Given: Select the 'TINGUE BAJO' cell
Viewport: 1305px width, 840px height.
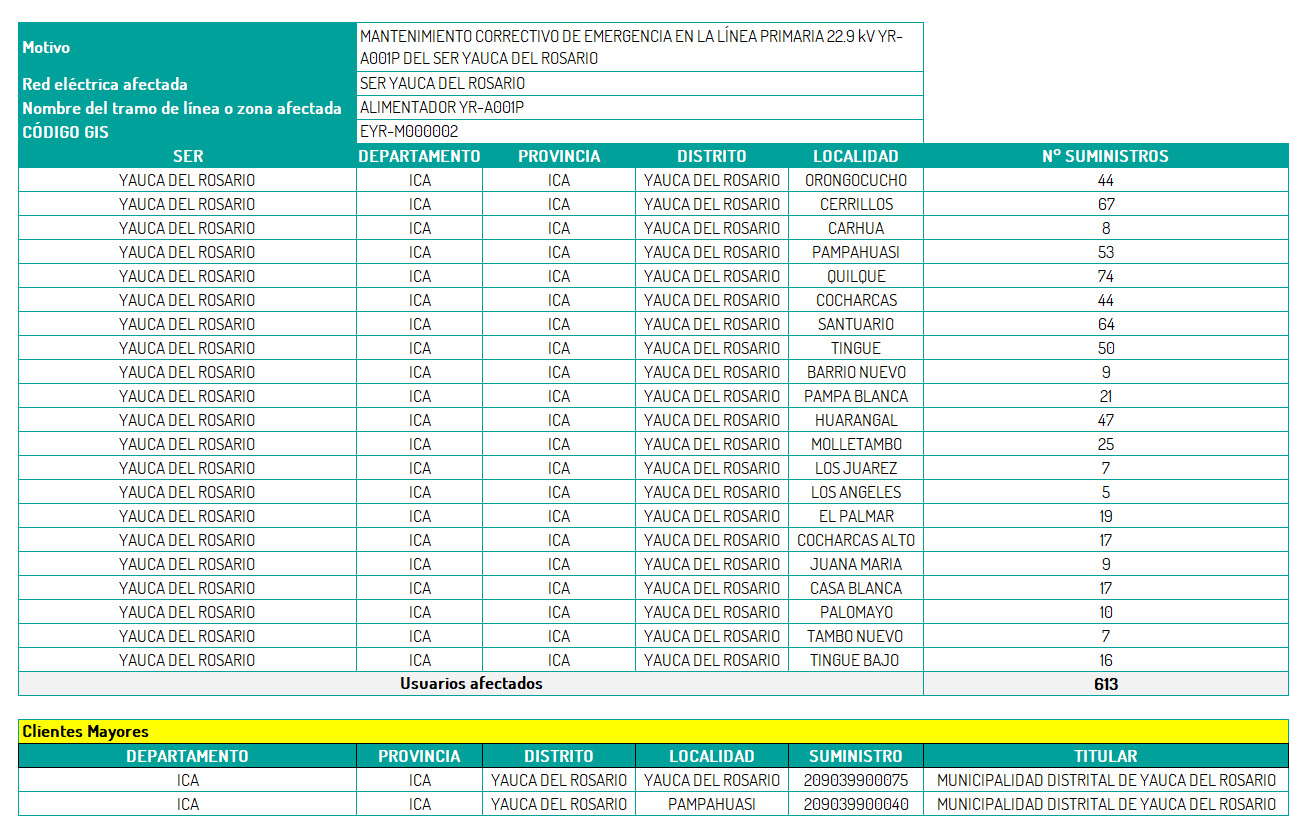Looking at the screenshot, I should point(855,660).
